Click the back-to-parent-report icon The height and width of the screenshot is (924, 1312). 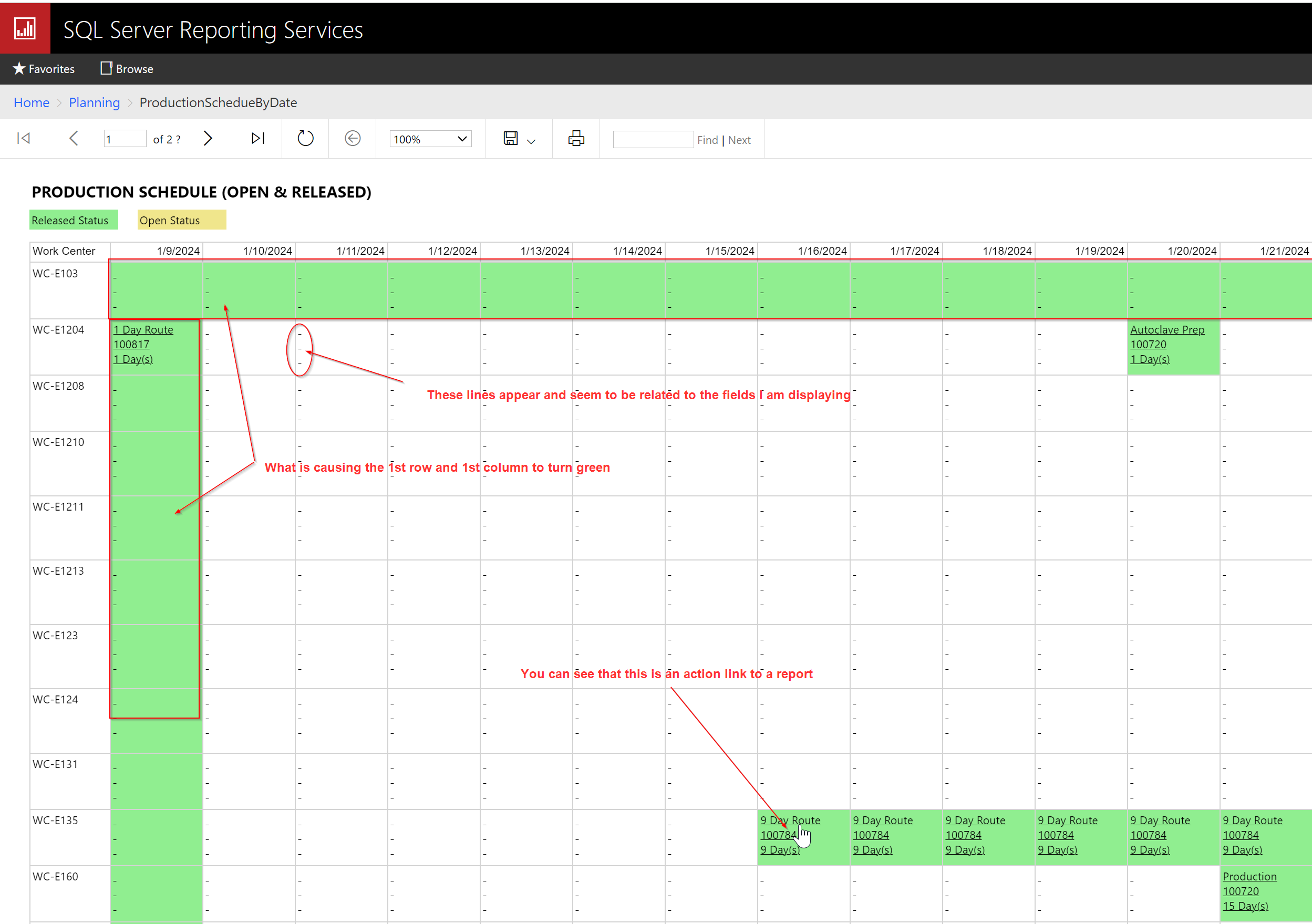353,138
